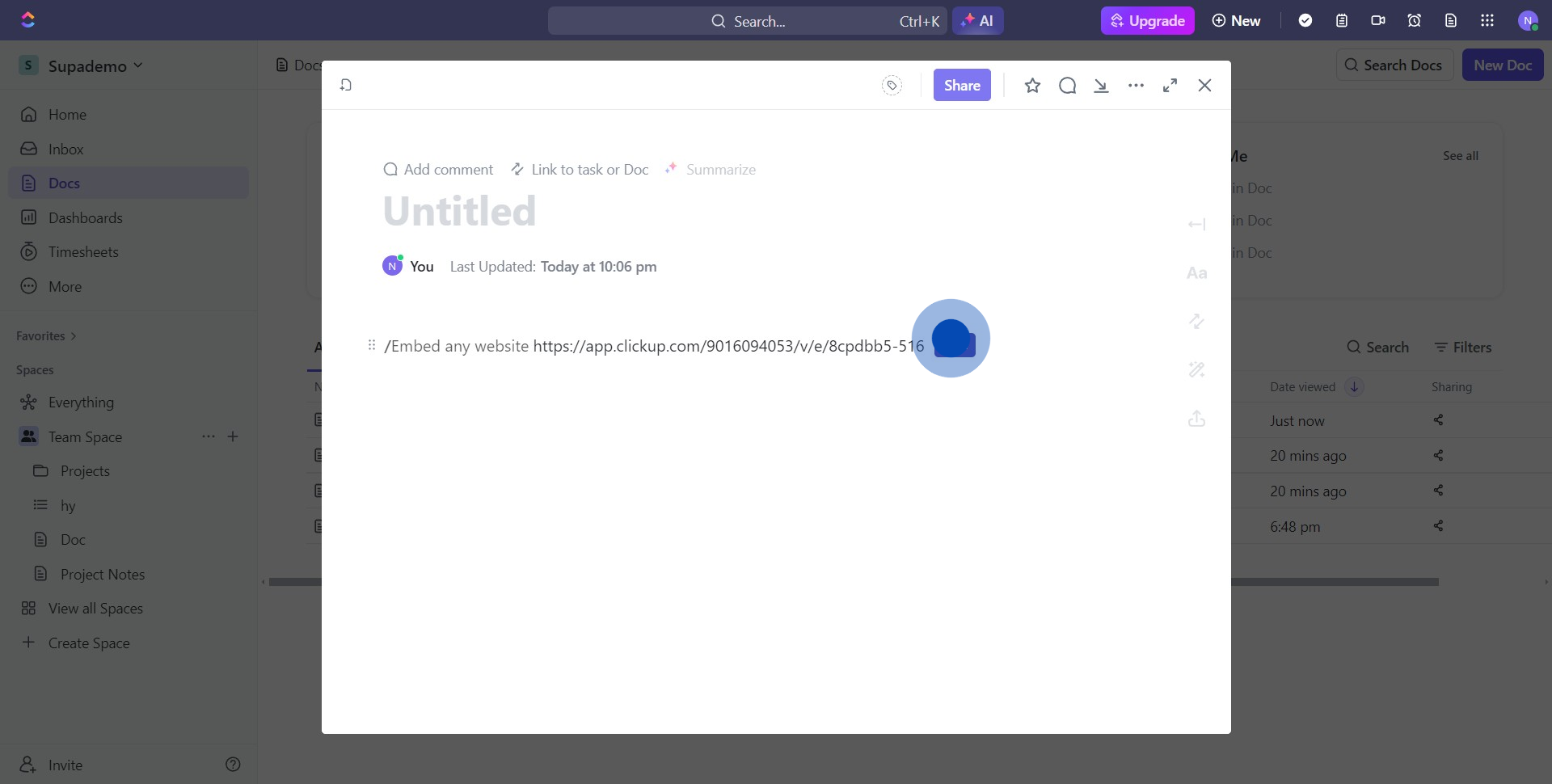
Task: Click the Upgrade button
Action: (1147, 21)
